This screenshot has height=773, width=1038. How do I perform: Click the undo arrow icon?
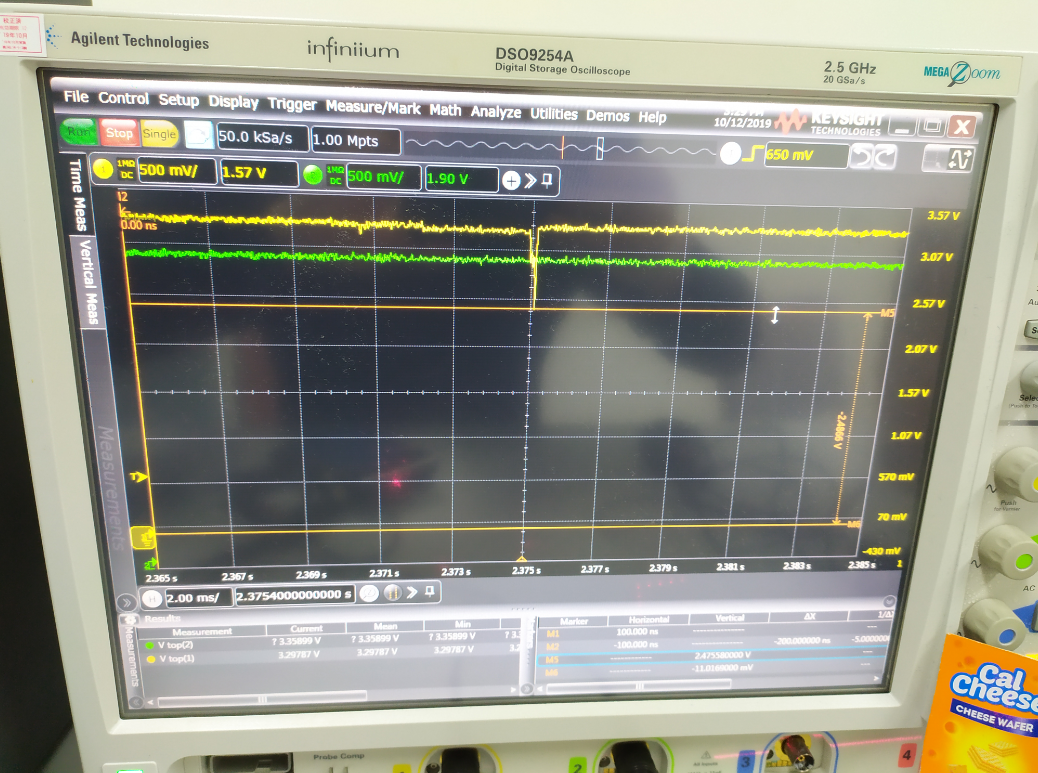(x=861, y=157)
